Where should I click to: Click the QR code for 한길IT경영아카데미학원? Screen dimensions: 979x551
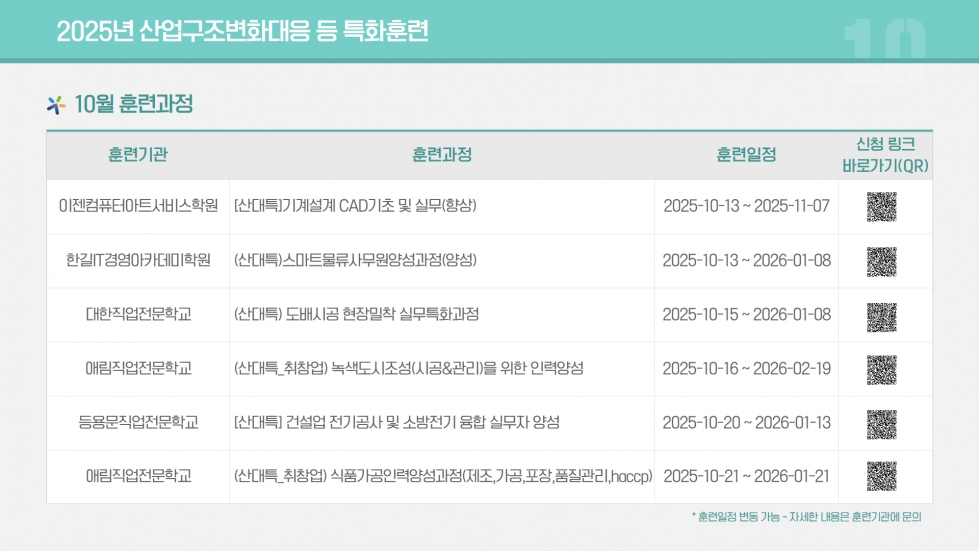point(881,261)
